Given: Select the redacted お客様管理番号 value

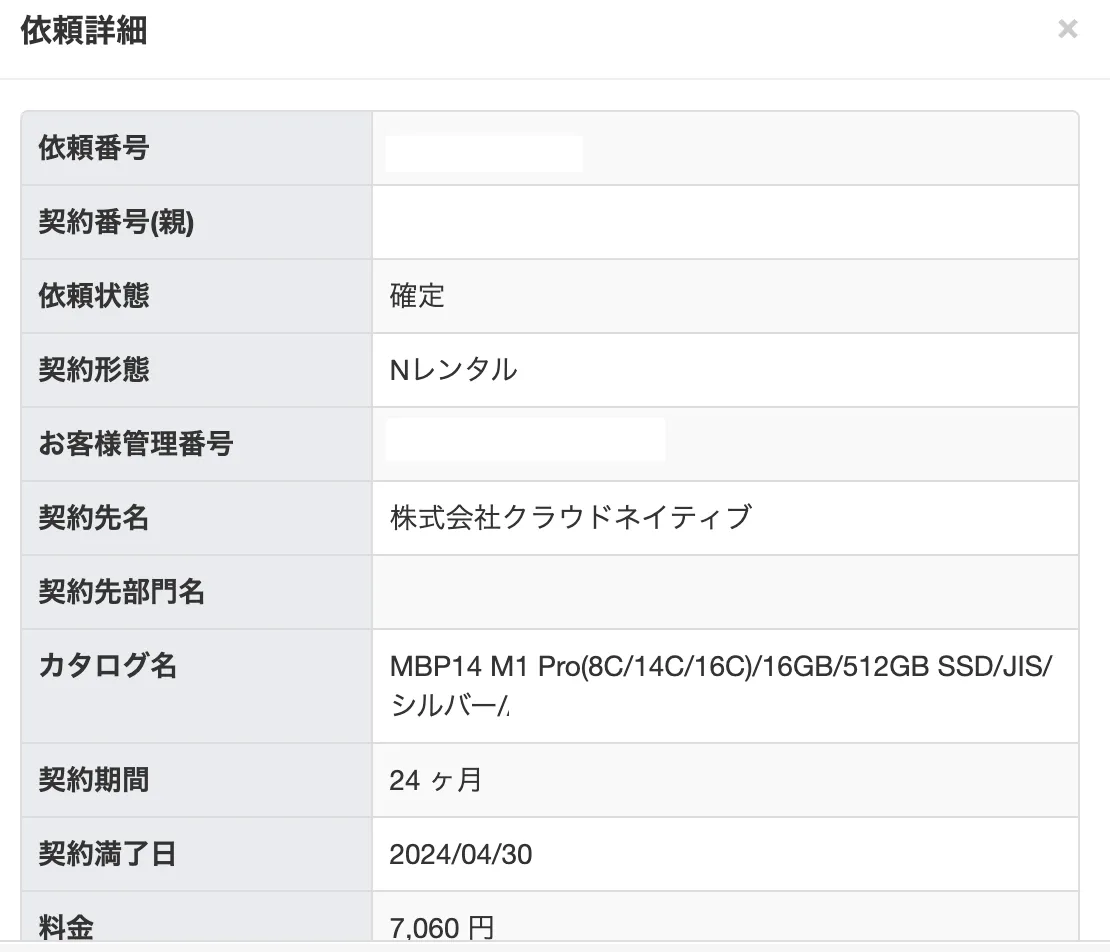Looking at the screenshot, I should click(x=525, y=440).
